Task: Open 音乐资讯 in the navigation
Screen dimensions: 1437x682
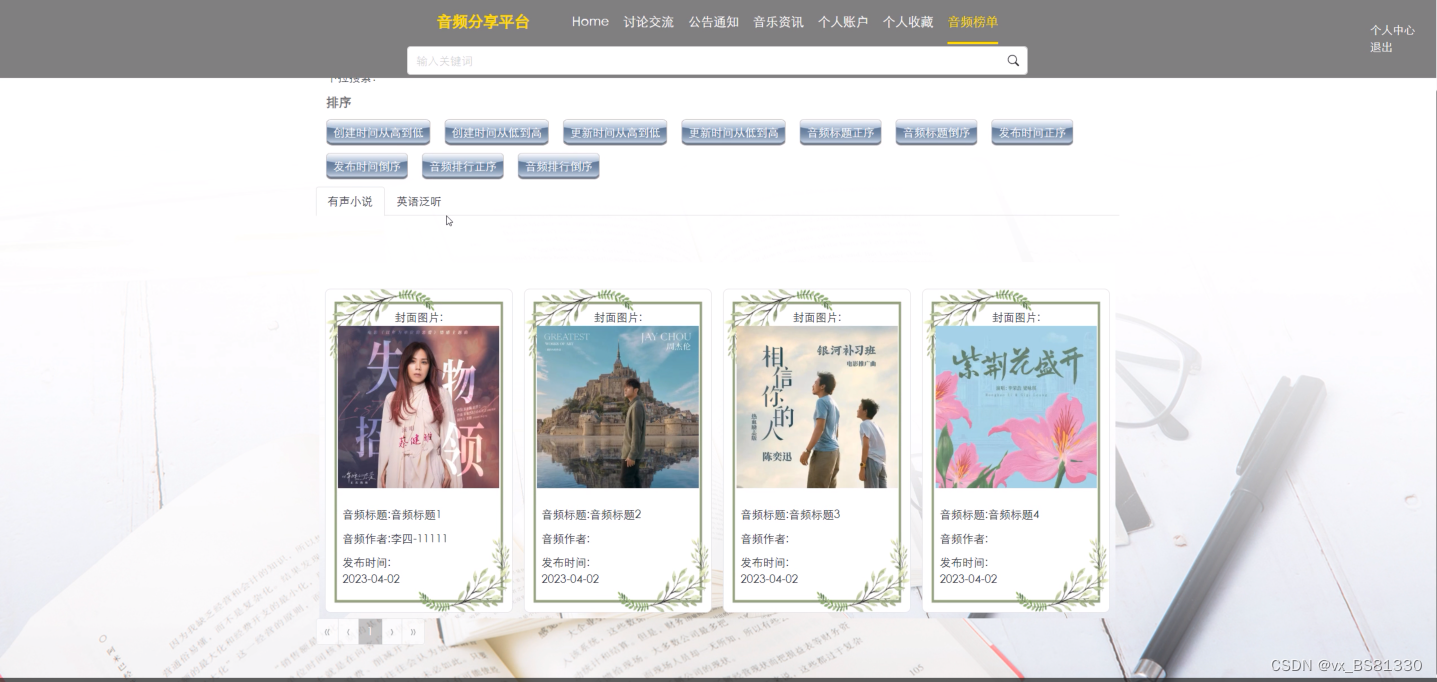Action: (778, 22)
